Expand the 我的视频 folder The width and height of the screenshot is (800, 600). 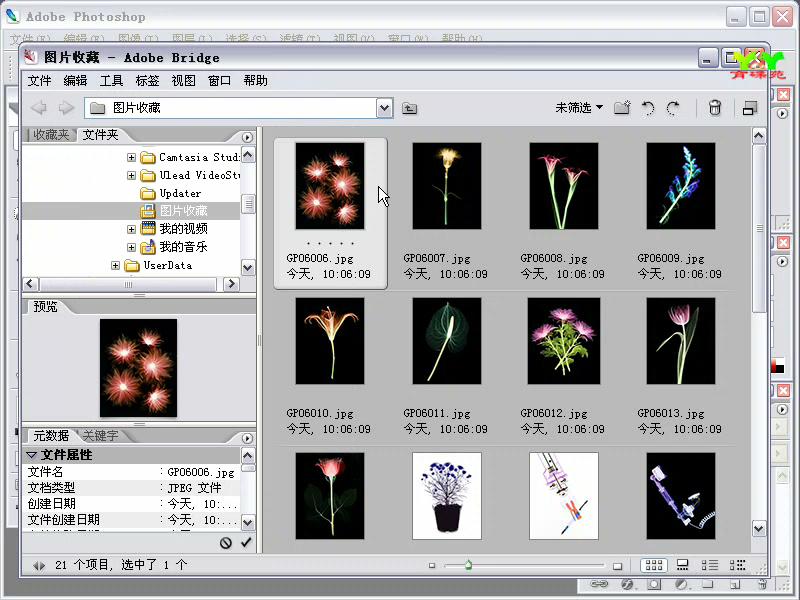(131, 229)
